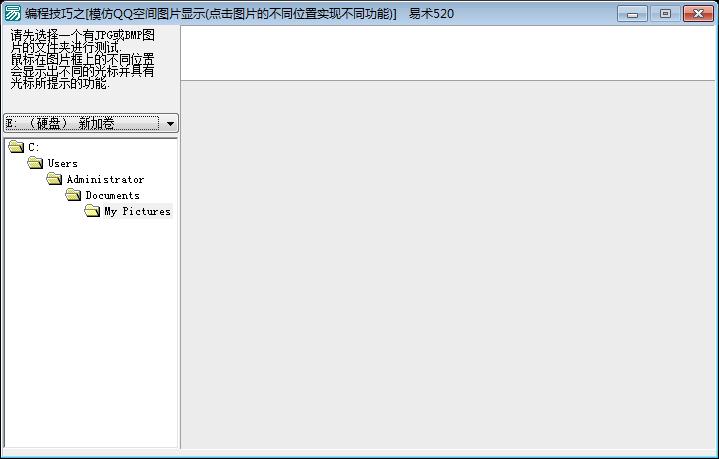Minimize the program window
719x459 pixels.
pyautogui.click(x=632, y=13)
